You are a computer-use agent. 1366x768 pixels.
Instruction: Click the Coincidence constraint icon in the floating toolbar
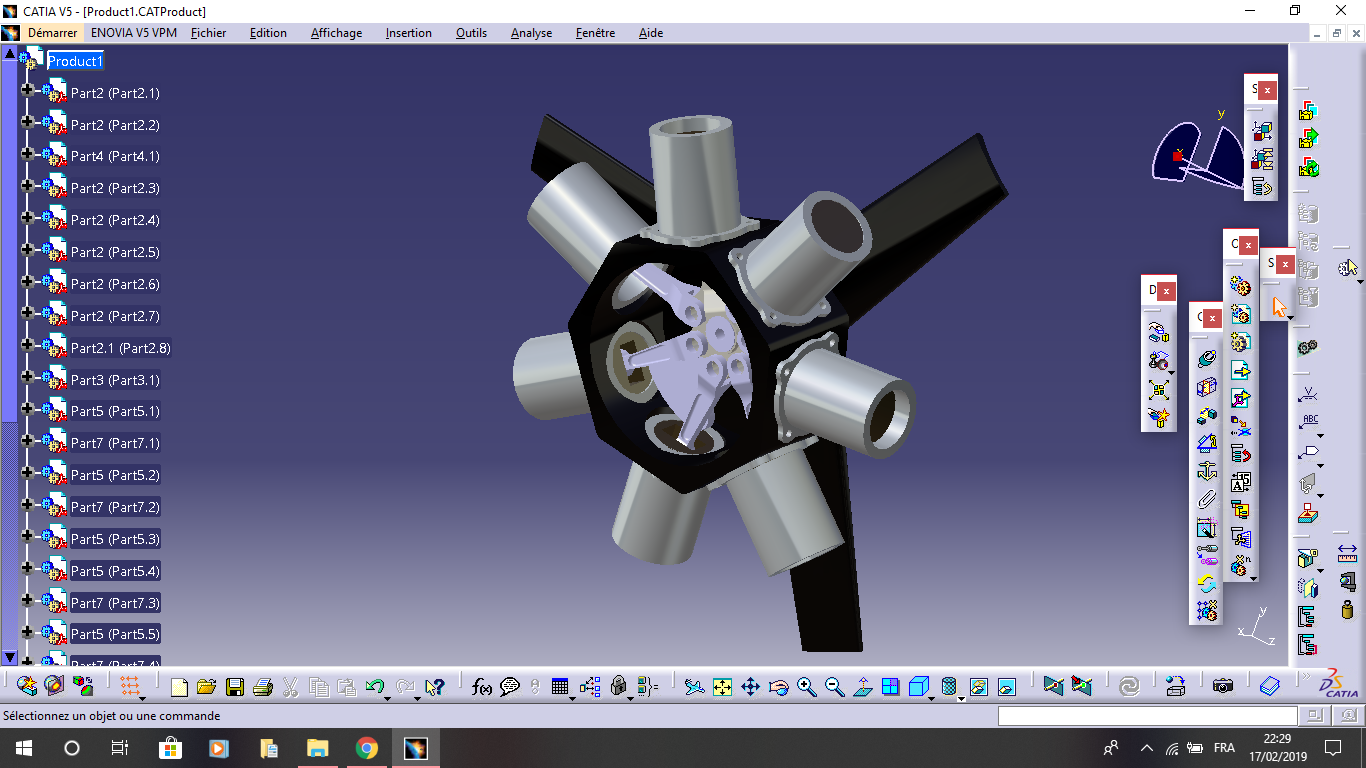1207,358
